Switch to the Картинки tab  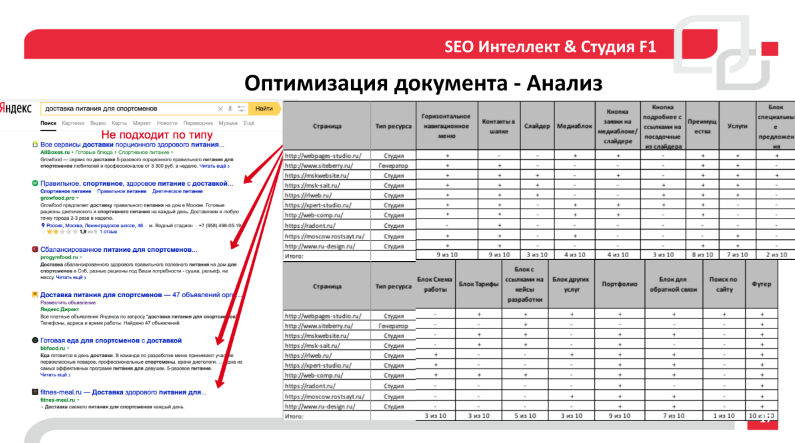pyautogui.click(x=73, y=123)
